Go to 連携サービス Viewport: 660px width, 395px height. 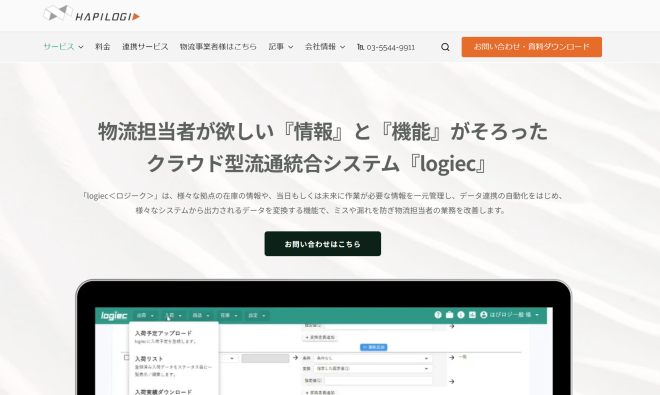(x=145, y=47)
